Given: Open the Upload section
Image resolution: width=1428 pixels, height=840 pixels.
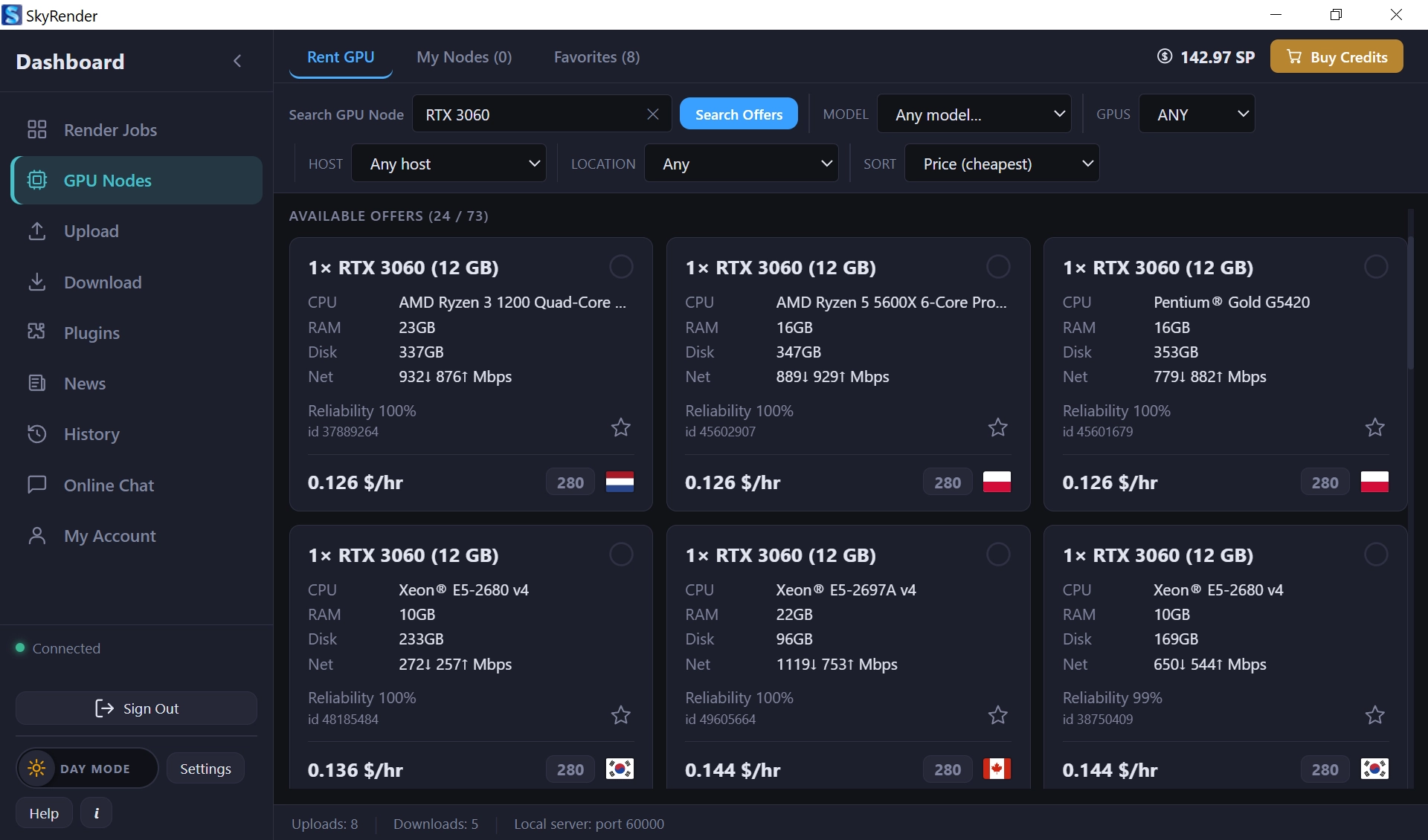Looking at the screenshot, I should coord(136,231).
